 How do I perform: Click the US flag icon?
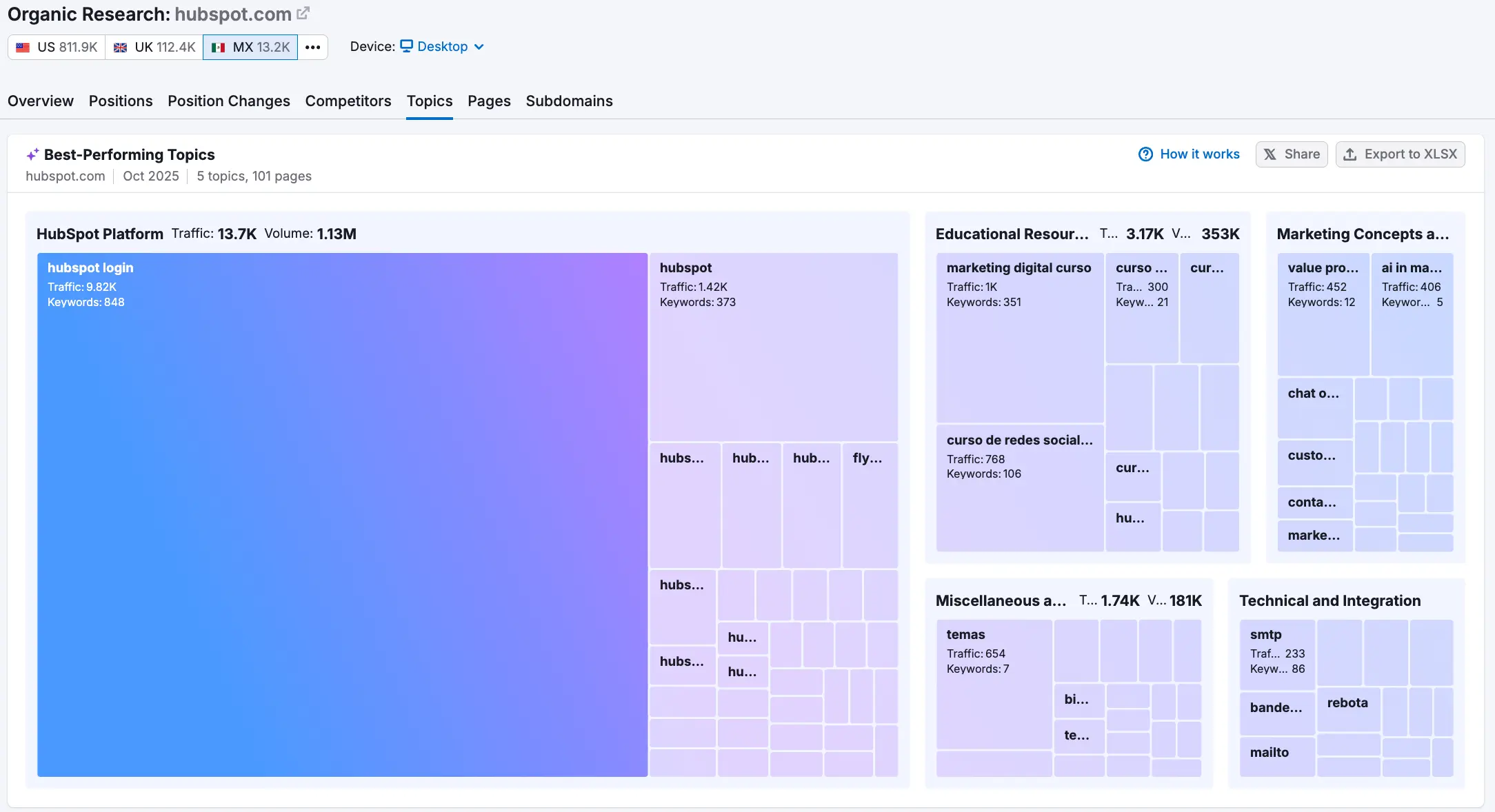coord(23,48)
